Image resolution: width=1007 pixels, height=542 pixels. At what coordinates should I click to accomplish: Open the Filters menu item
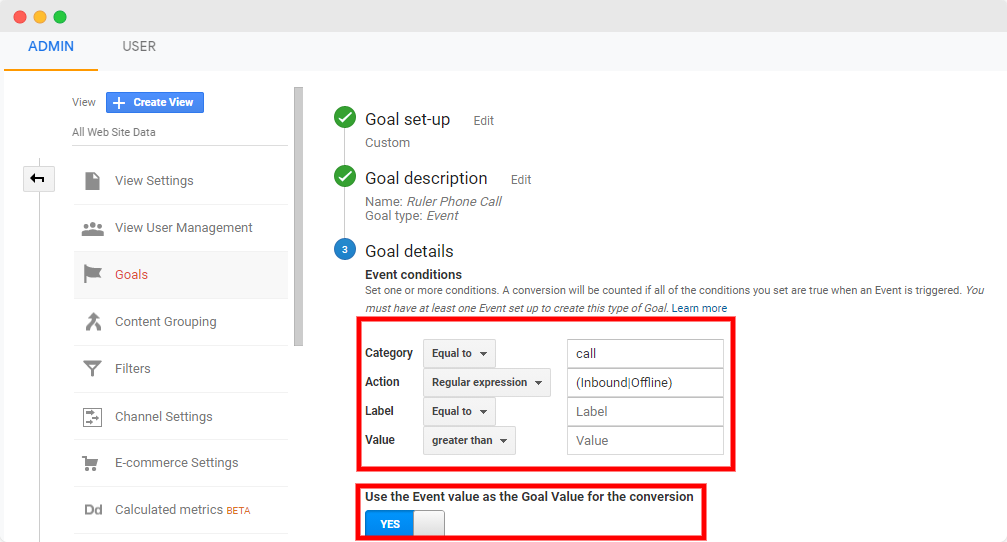[181, 369]
